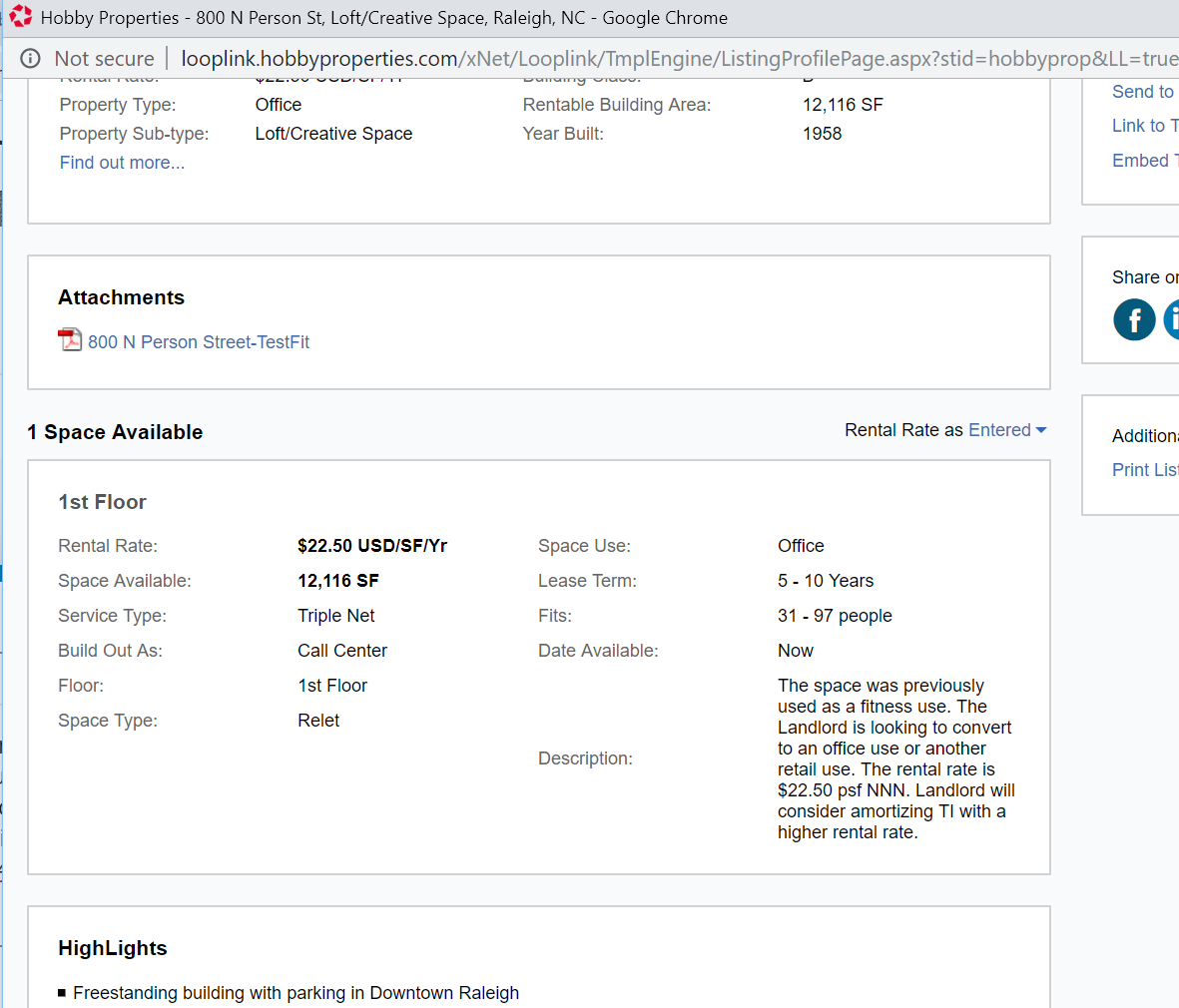Click the LinkedIn share icon

point(1173,320)
